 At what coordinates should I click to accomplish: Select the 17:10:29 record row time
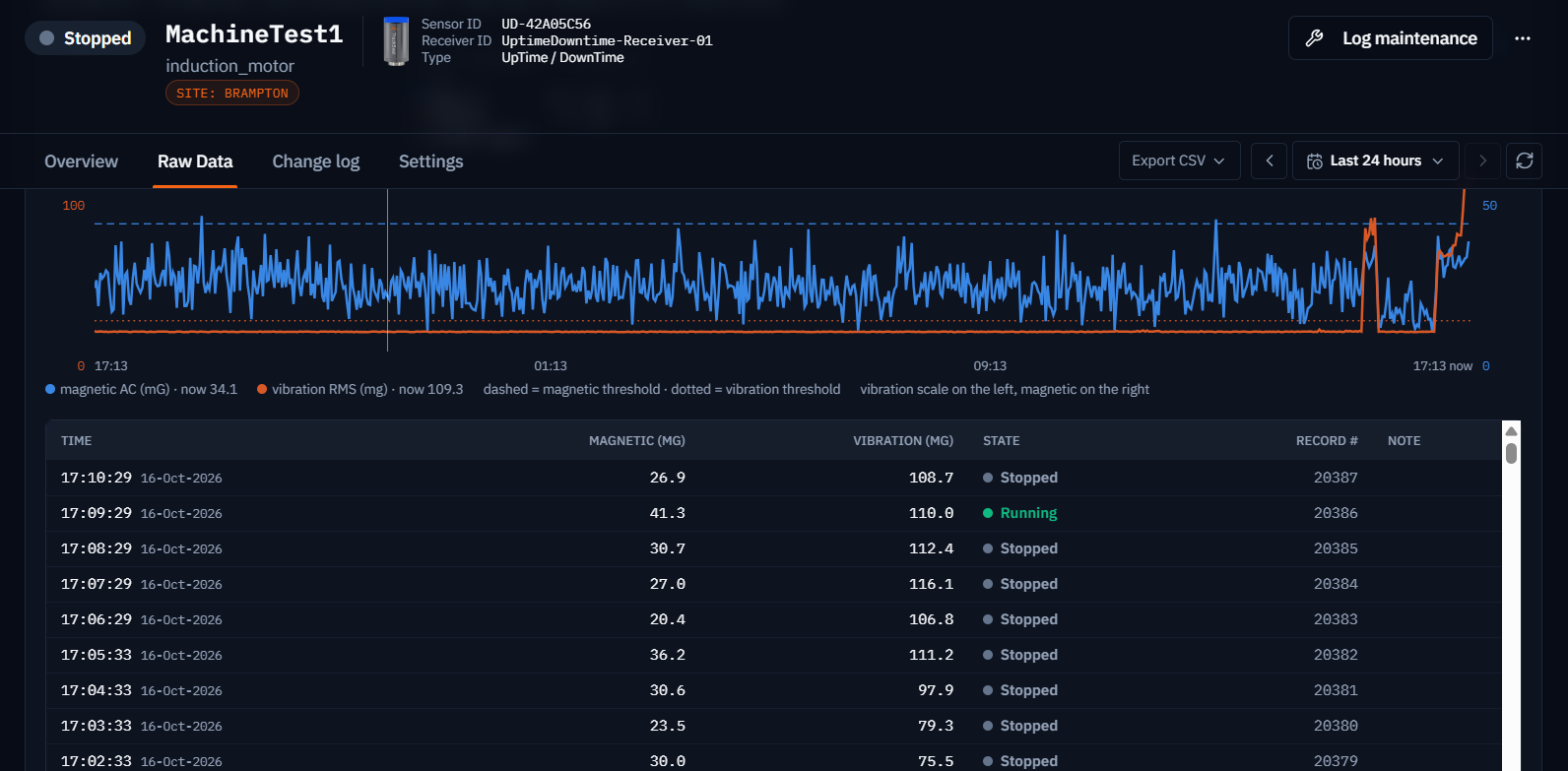[x=97, y=478]
